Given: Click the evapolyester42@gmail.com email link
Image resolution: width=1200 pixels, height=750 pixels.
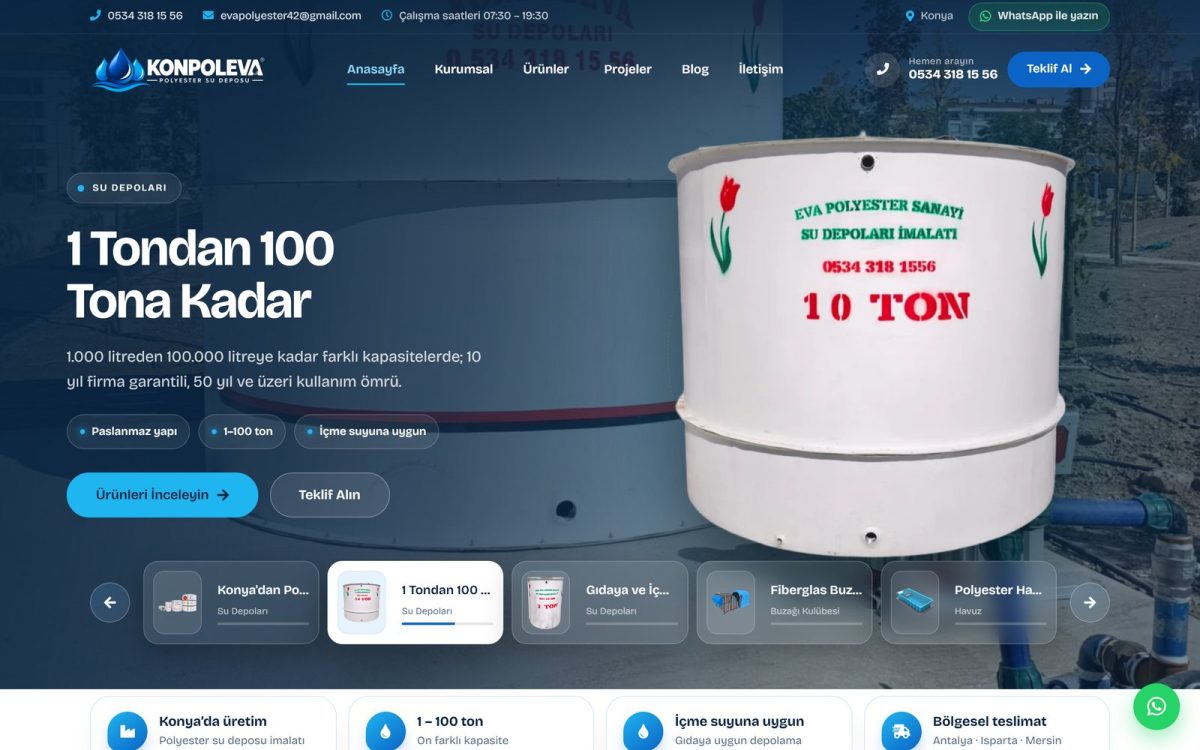Looking at the screenshot, I should 291,16.
